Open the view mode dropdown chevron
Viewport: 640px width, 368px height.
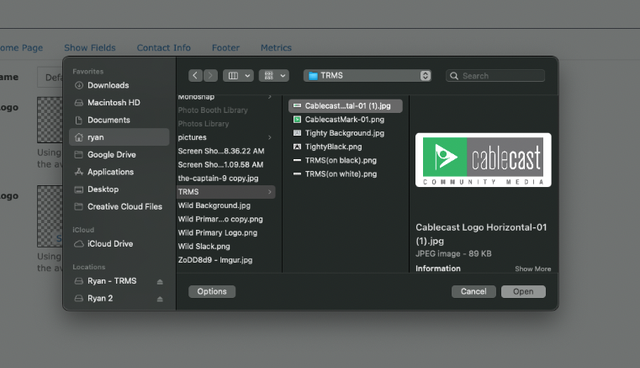point(247,76)
